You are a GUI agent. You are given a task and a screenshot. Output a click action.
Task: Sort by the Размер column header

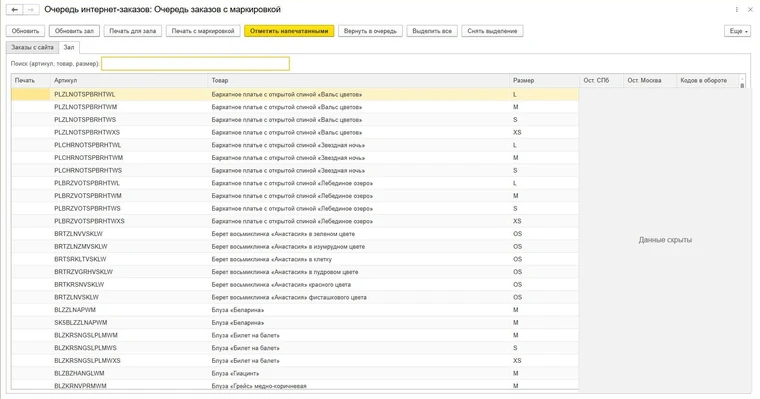[x=544, y=80]
